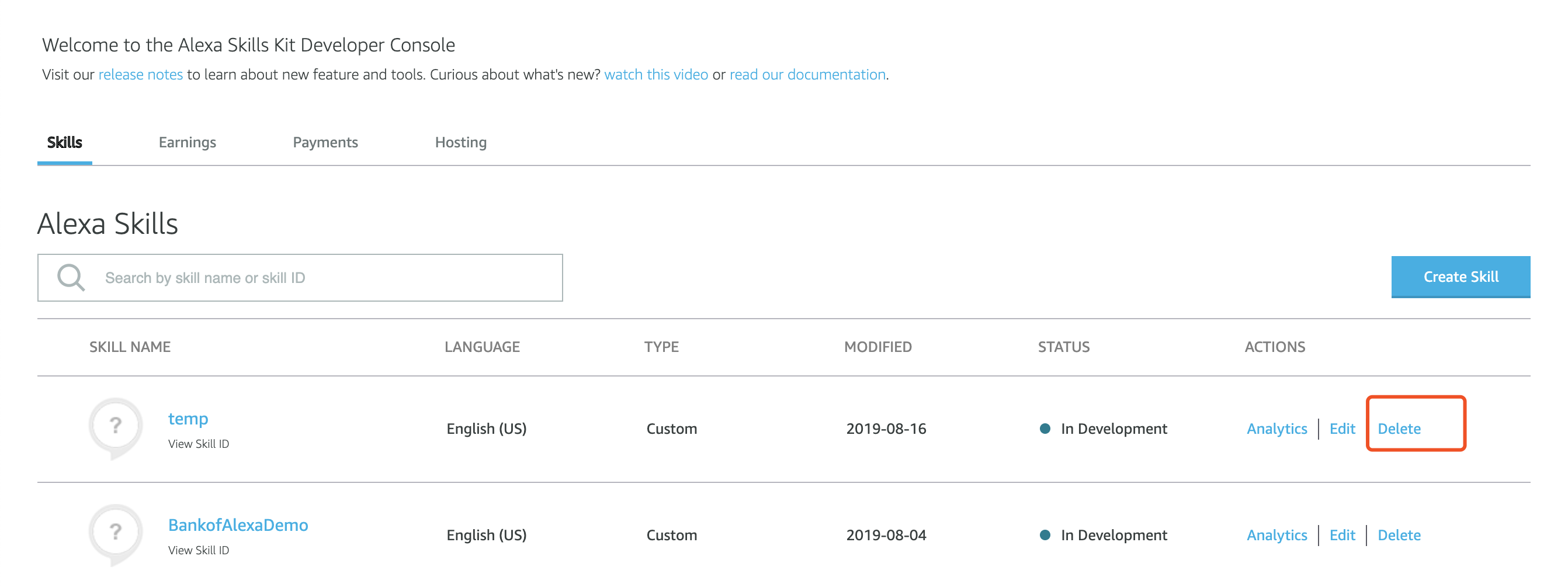Delete the temp skill
Viewport: 1568px width, 587px height.
(x=1399, y=429)
